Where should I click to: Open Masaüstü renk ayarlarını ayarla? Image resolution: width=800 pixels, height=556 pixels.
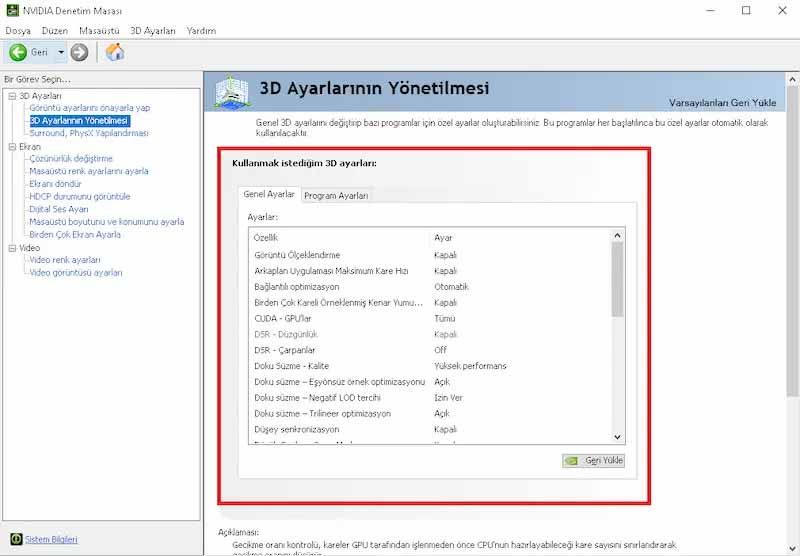coord(89,171)
